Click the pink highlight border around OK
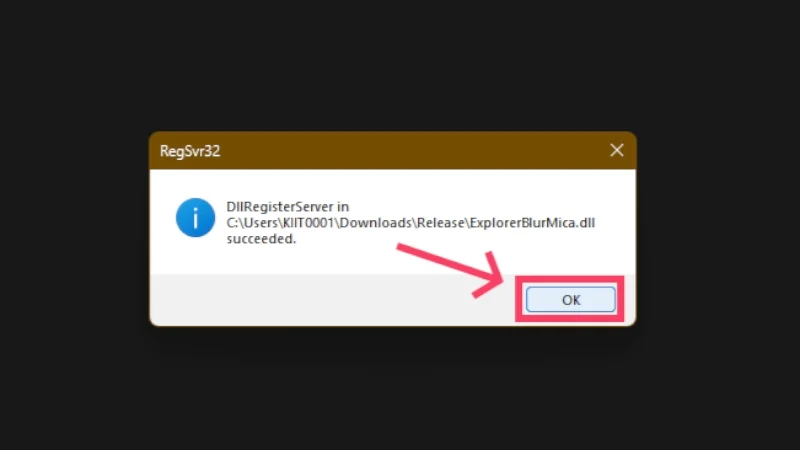 pyautogui.click(x=569, y=279)
